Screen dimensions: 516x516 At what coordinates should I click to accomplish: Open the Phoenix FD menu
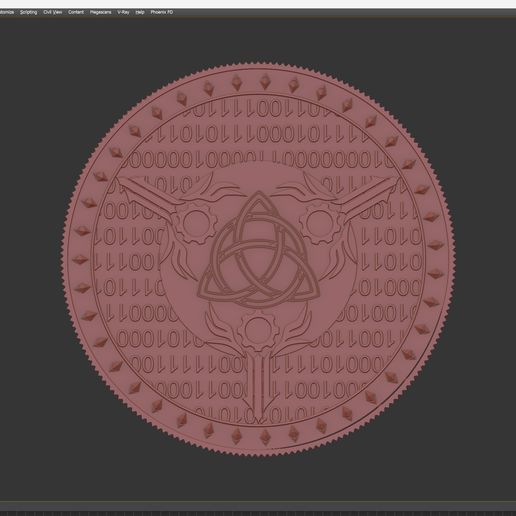(162, 12)
